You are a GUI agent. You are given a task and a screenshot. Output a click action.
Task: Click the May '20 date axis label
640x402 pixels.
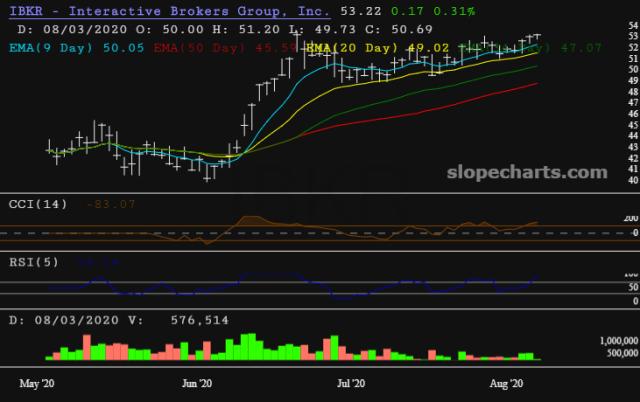pyautogui.click(x=37, y=383)
